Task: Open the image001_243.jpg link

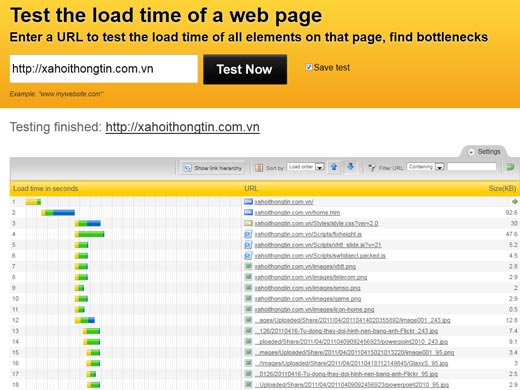Action: tap(353, 320)
